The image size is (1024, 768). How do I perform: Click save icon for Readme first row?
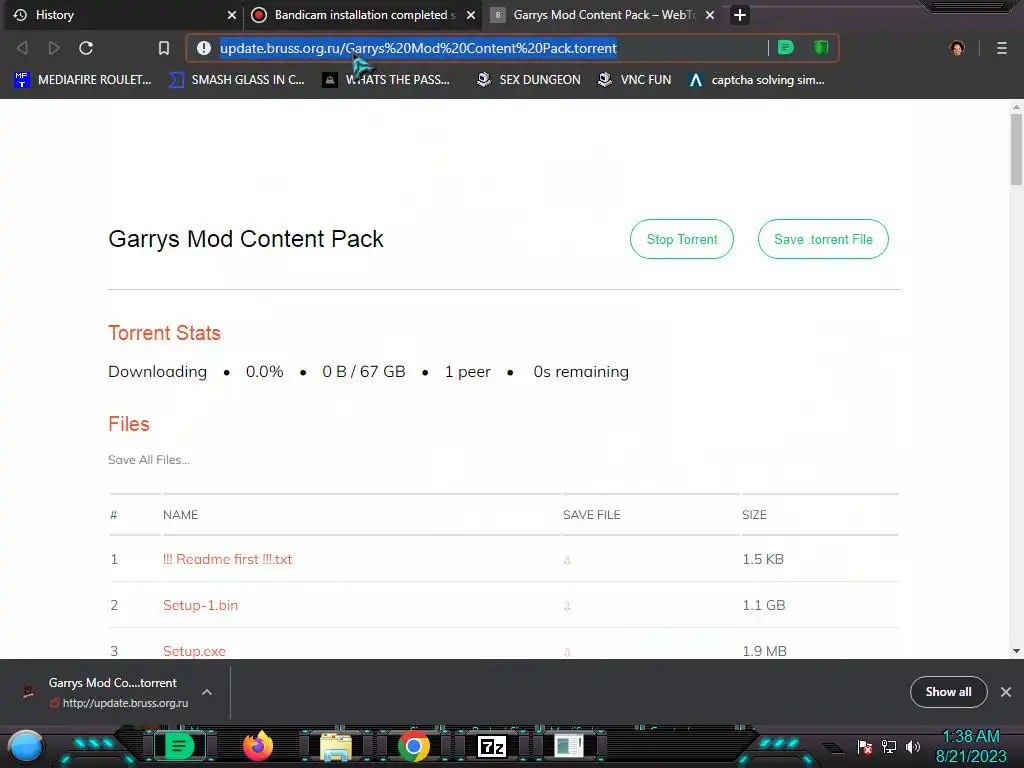567,560
